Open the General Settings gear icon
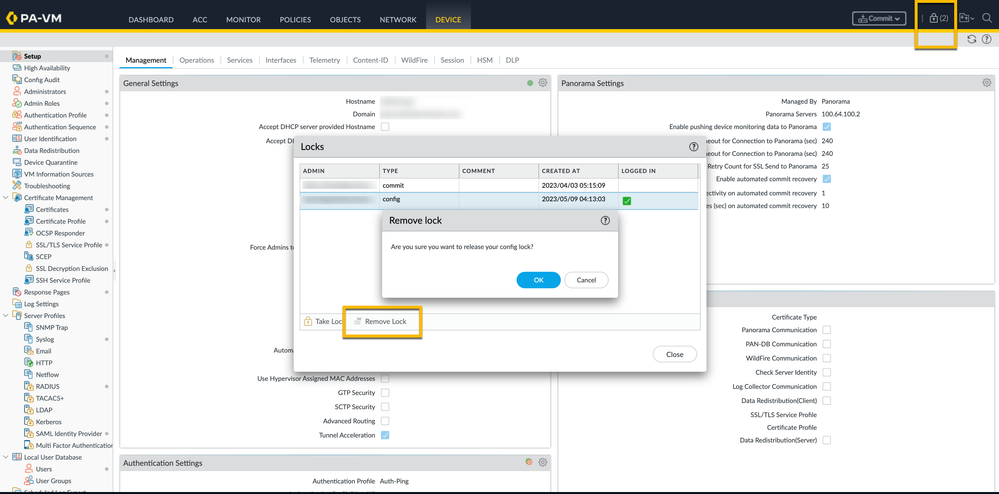The width and height of the screenshot is (999, 494). click(x=543, y=83)
